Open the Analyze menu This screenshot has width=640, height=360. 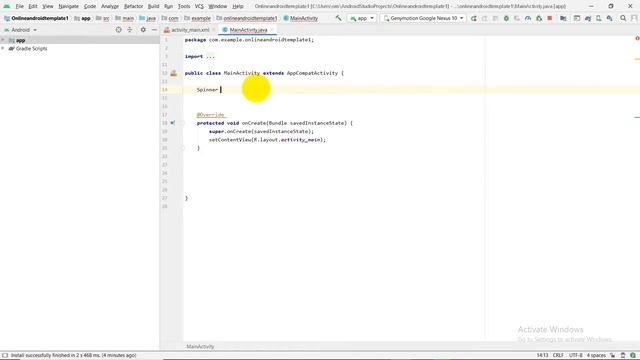pos(110,6)
